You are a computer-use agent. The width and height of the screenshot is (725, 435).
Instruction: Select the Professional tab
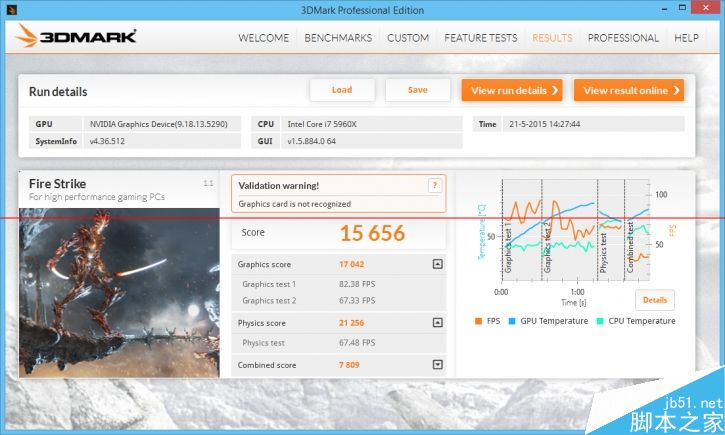tap(623, 38)
